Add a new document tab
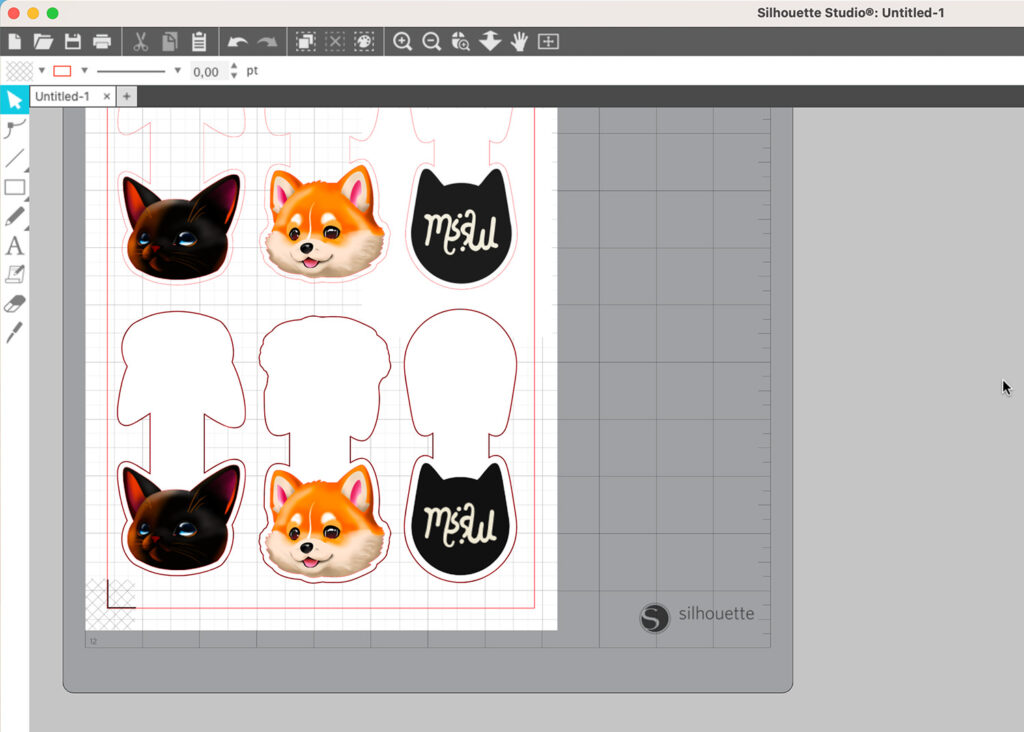This screenshot has height=732, width=1024. tap(126, 96)
